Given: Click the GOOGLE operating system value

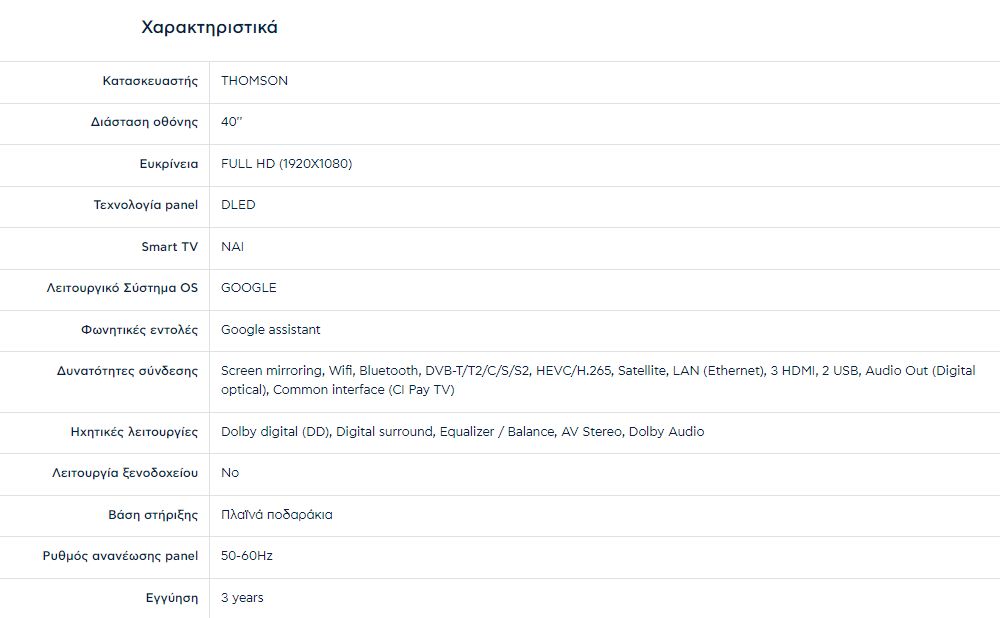Looking at the screenshot, I should [248, 288].
